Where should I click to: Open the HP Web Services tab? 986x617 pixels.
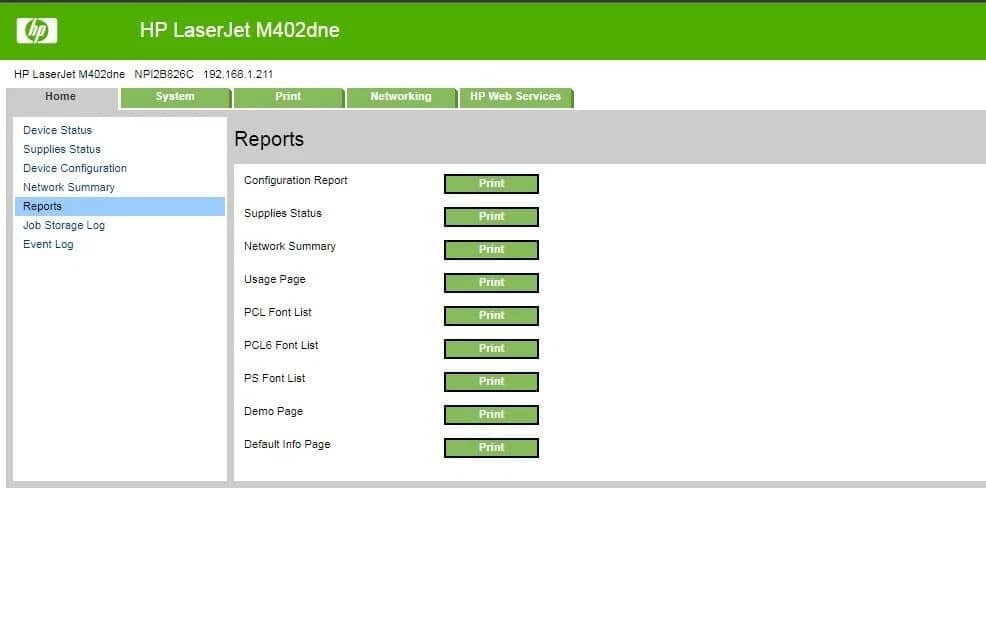click(x=516, y=97)
